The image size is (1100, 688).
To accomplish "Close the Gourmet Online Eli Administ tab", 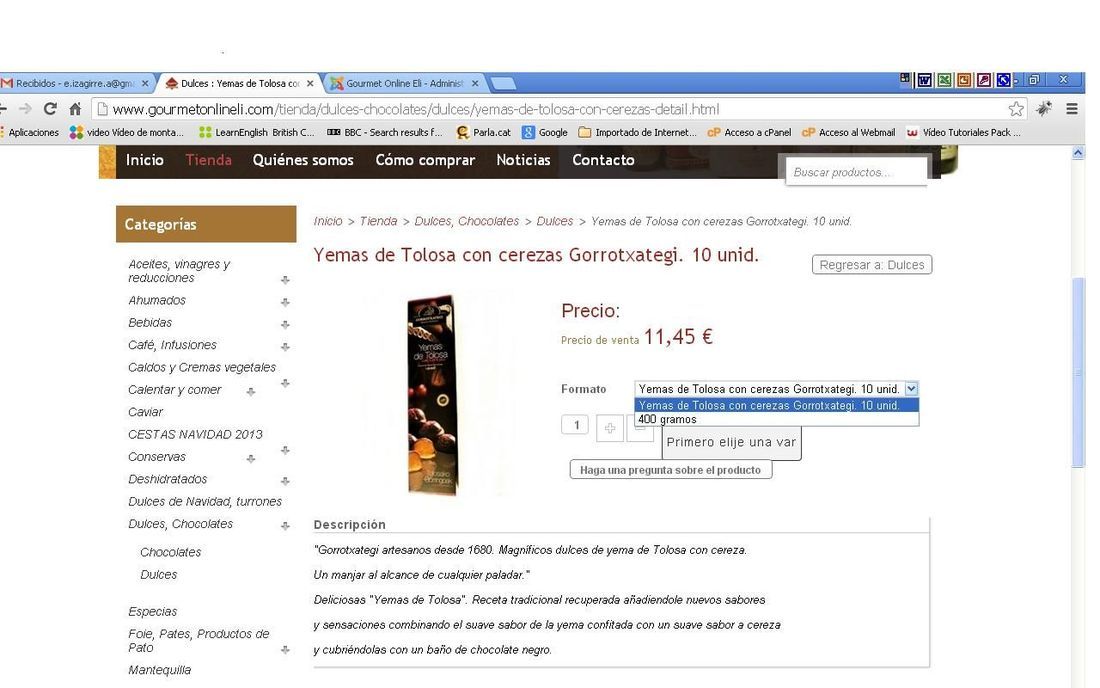I will tap(475, 83).
